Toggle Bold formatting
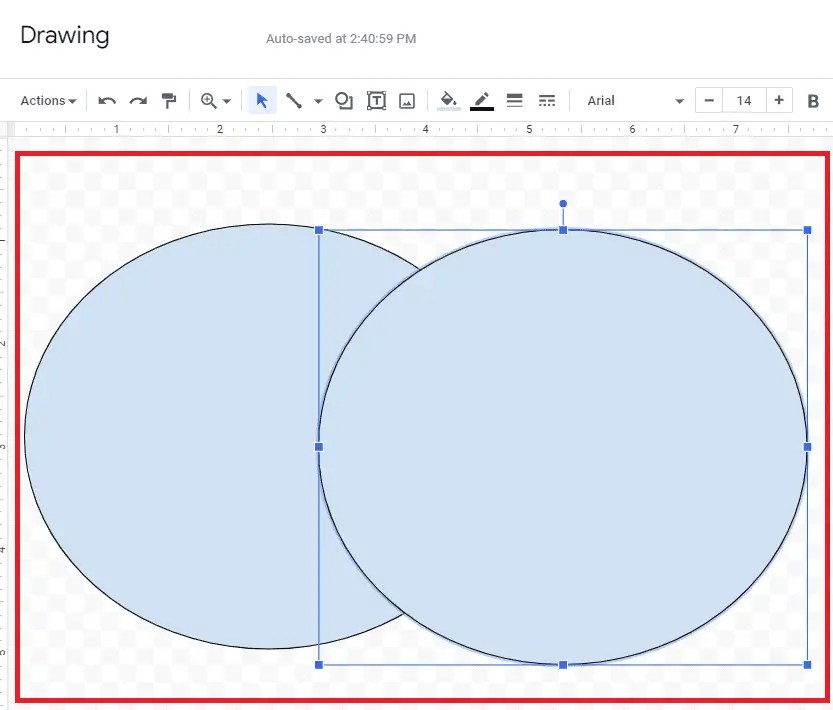The height and width of the screenshot is (710, 833). (x=813, y=100)
